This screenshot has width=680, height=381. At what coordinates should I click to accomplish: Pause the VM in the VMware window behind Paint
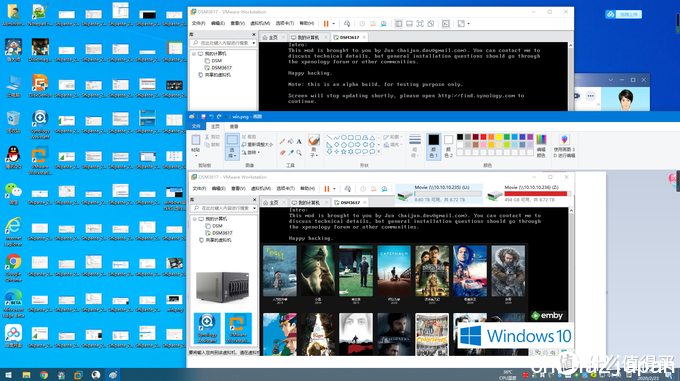[x=326, y=24]
